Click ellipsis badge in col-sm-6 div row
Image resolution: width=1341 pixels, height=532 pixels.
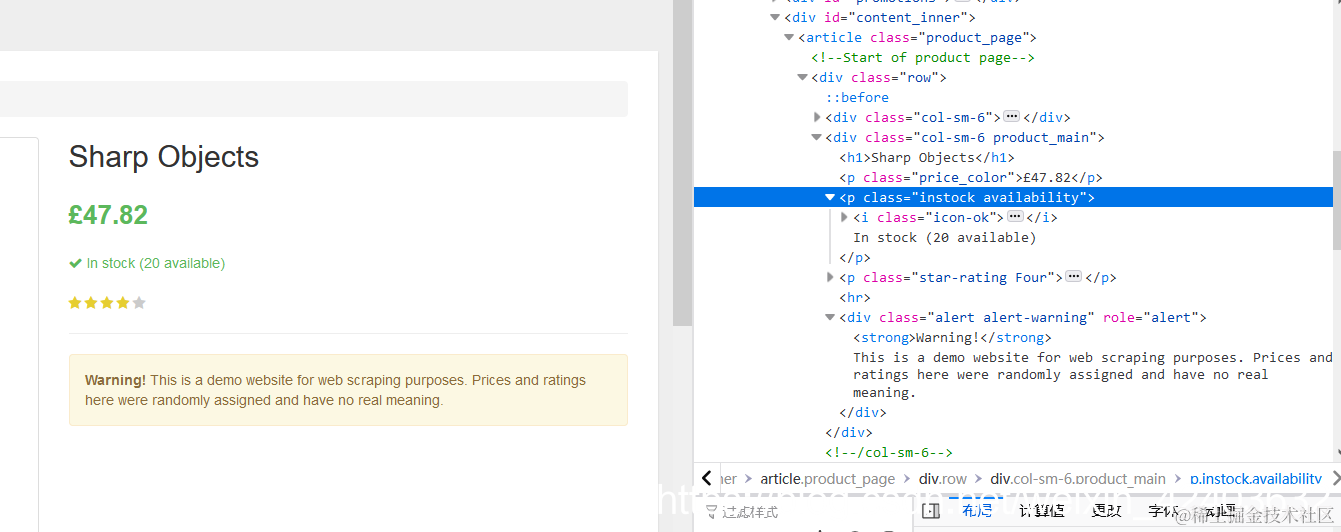click(1011, 117)
